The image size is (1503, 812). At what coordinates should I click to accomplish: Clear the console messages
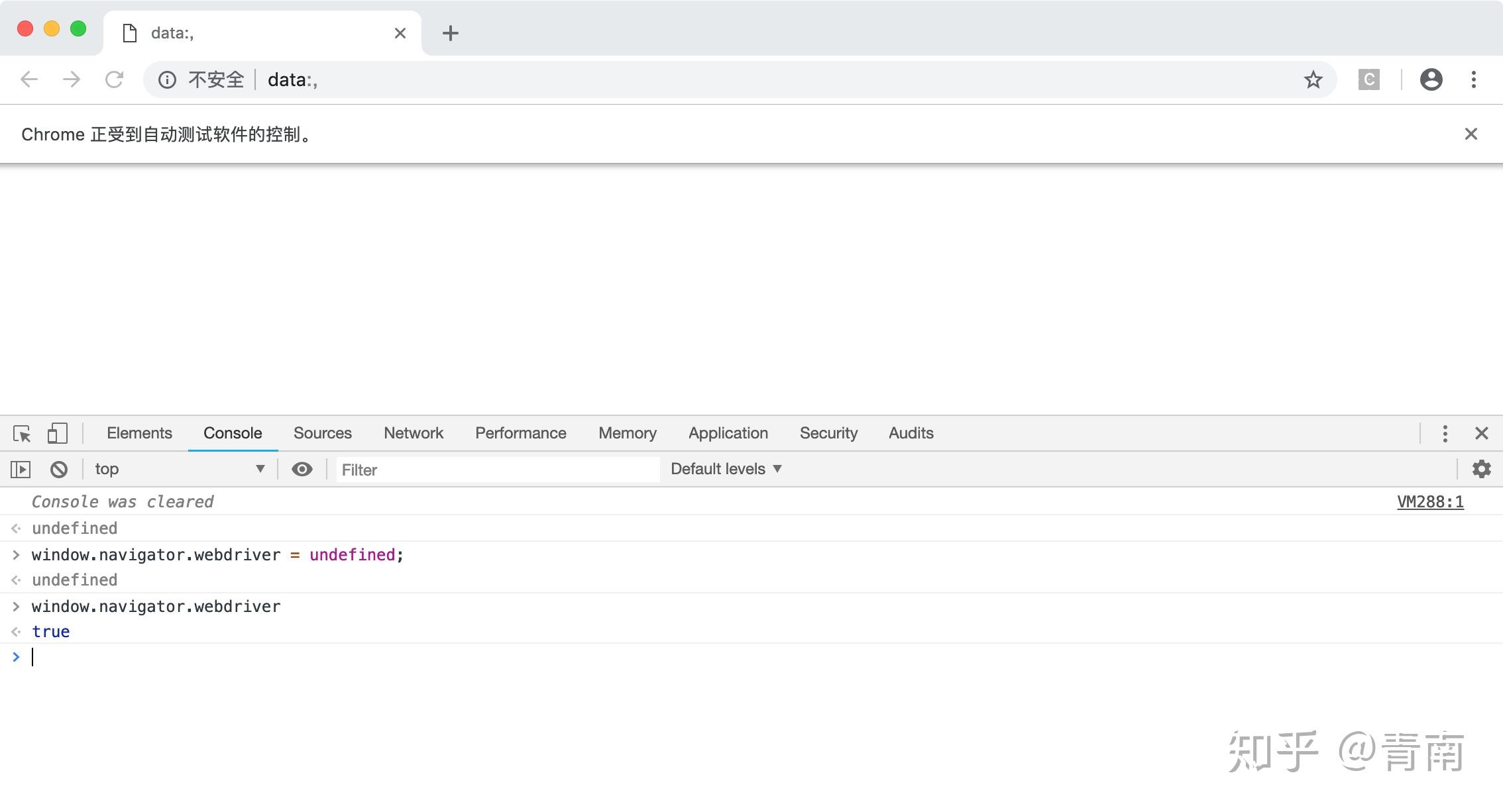coord(58,469)
